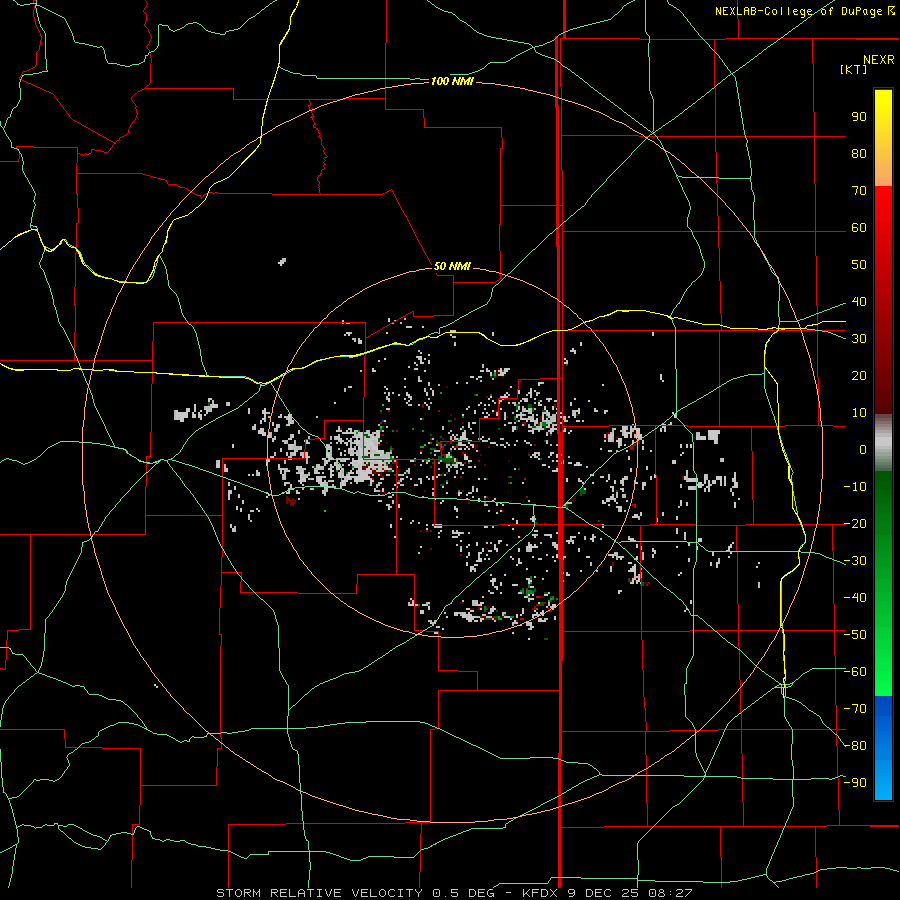Click the -60 label on velocity scale

click(x=855, y=672)
